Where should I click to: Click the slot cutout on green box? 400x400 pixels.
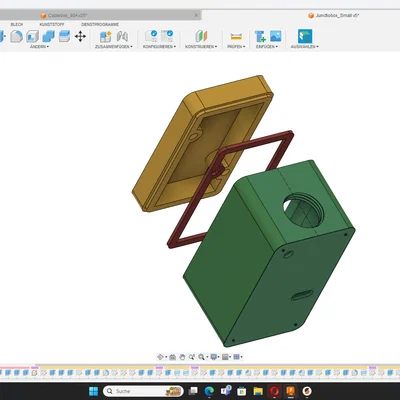click(302, 295)
